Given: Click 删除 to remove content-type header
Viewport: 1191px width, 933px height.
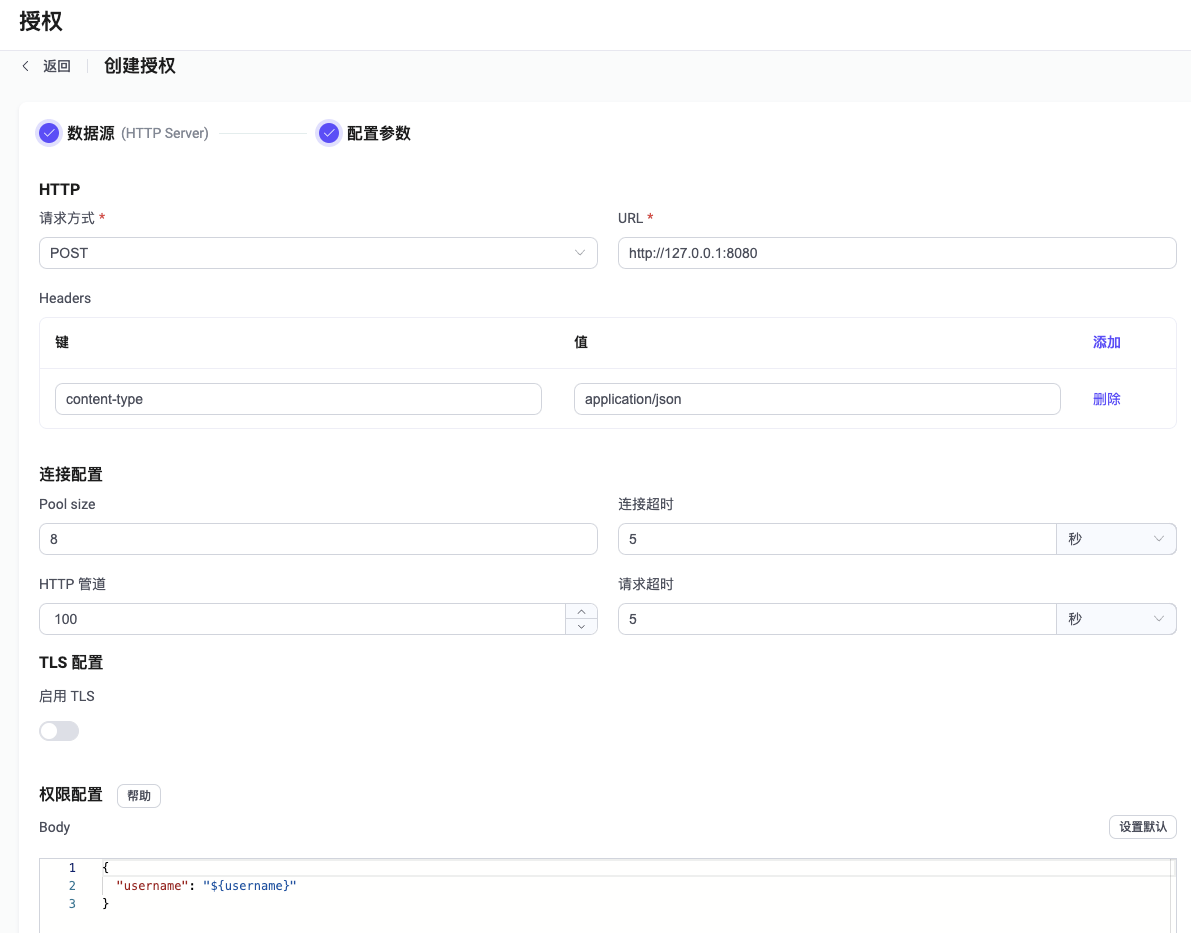Looking at the screenshot, I should (x=1106, y=399).
